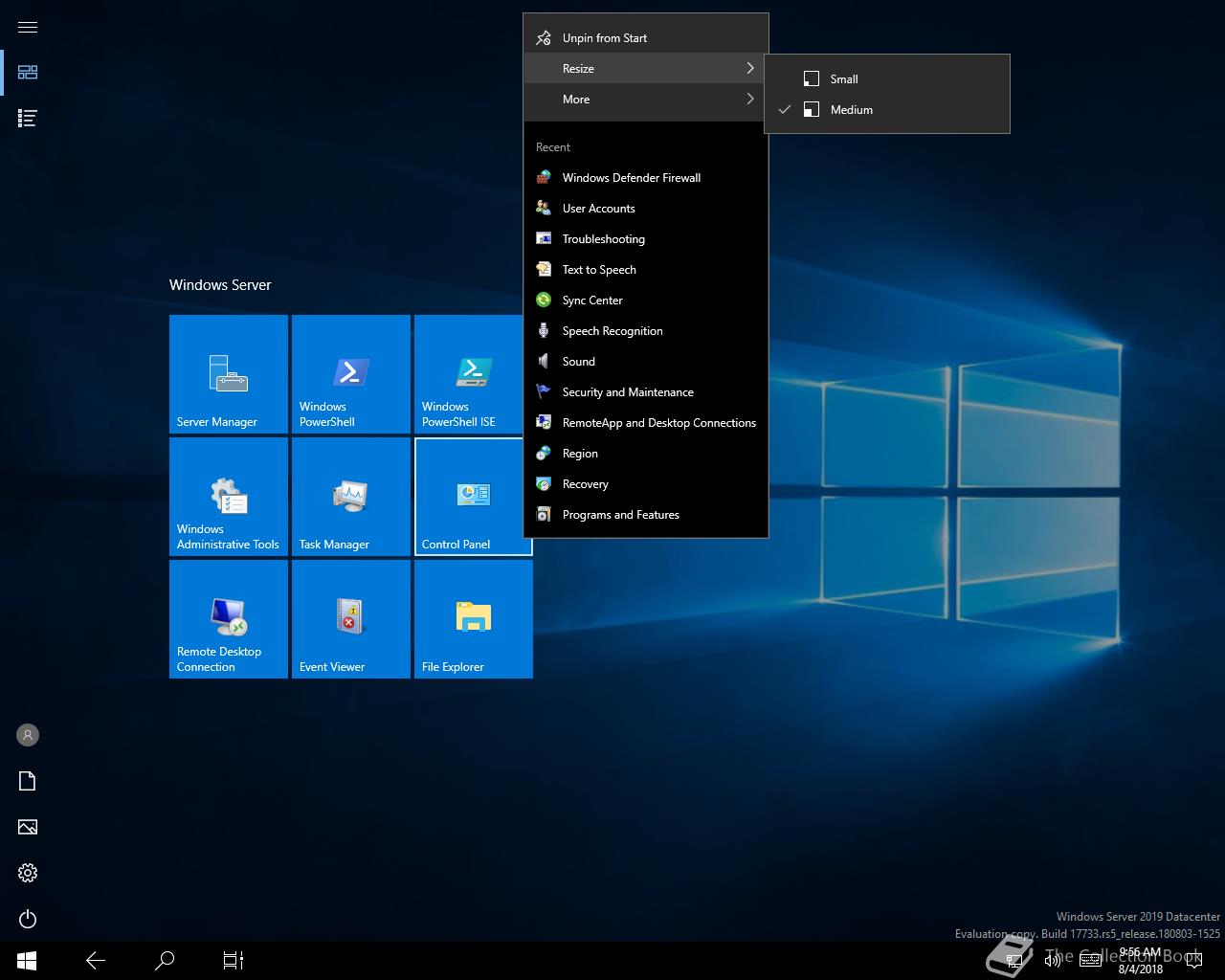This screenshot has width=1225, height=980.
Task: Open the Power options icon
Action: (x=28, y=919)
